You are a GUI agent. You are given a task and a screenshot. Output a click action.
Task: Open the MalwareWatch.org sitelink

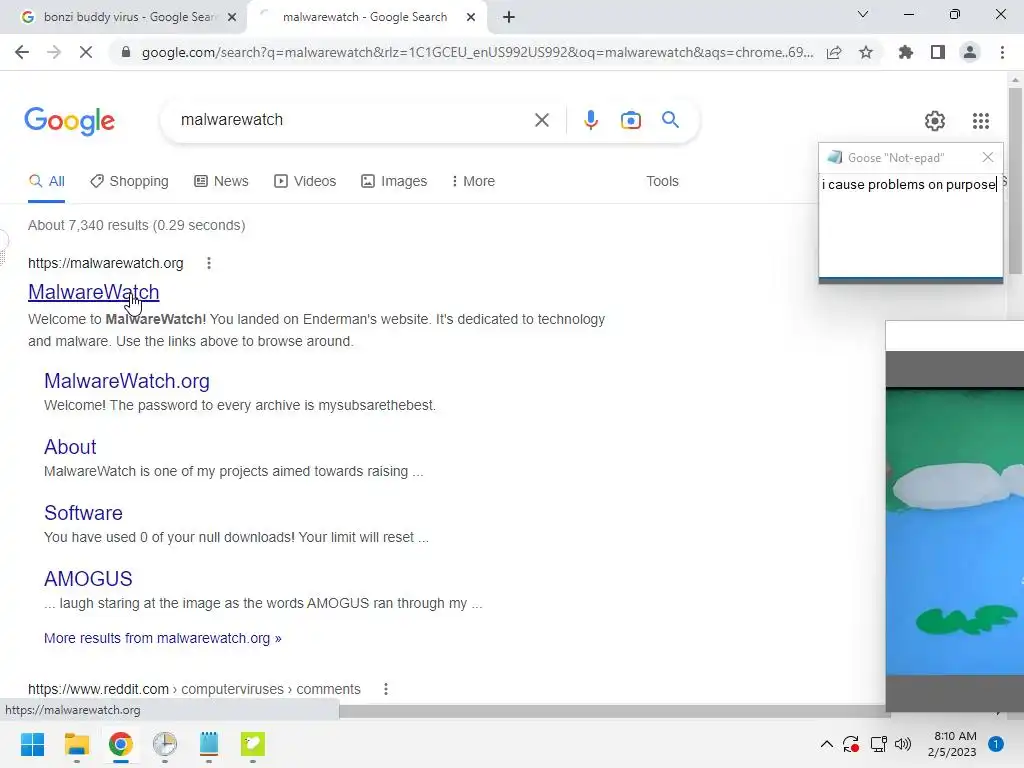click(127, 381)
